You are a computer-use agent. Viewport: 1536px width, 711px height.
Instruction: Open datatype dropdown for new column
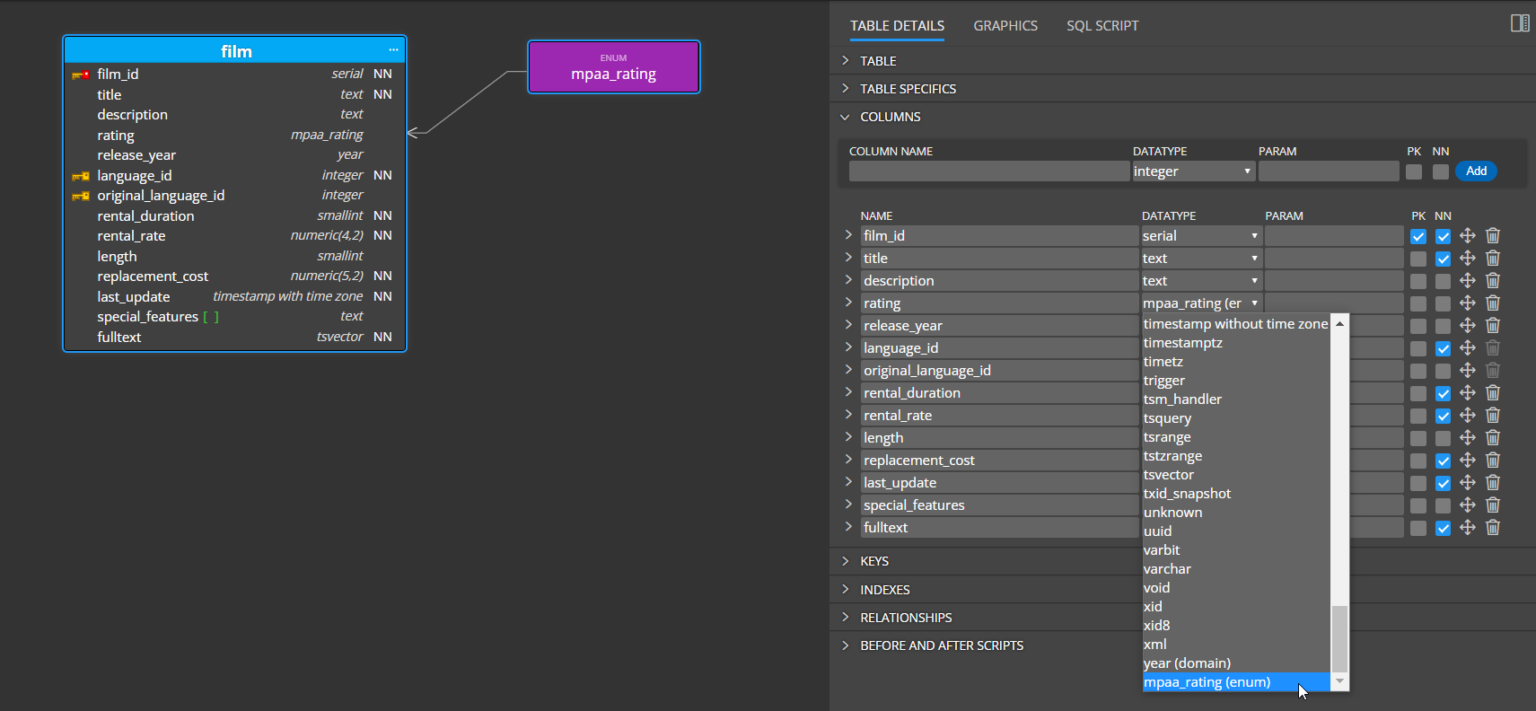coord(1192,172)
